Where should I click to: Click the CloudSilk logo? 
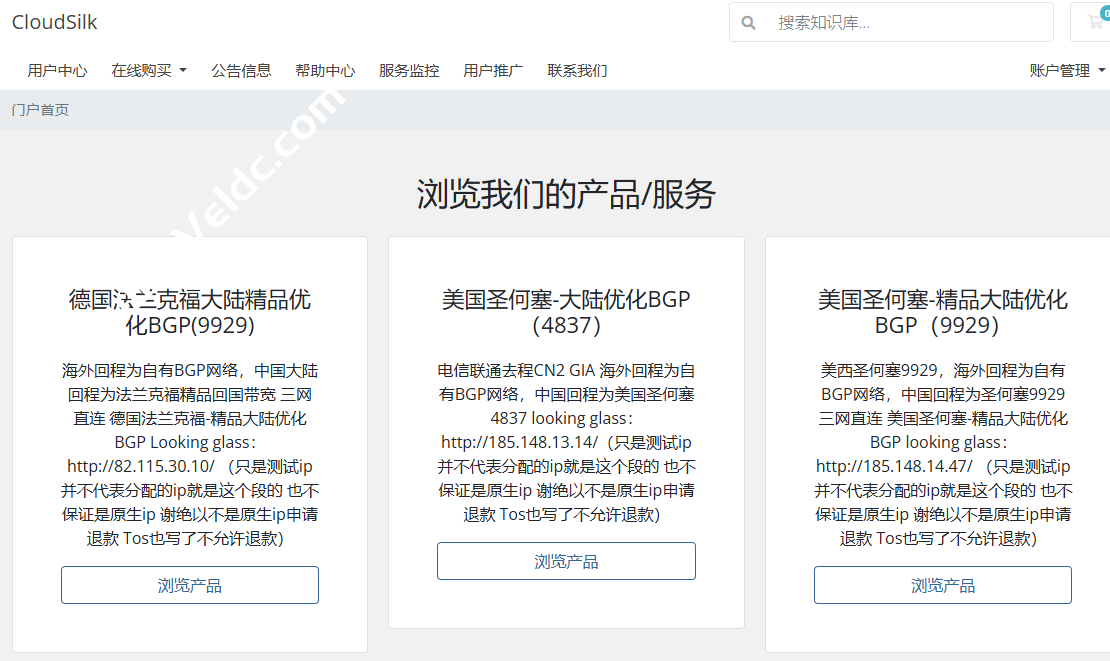pos(53,21)
